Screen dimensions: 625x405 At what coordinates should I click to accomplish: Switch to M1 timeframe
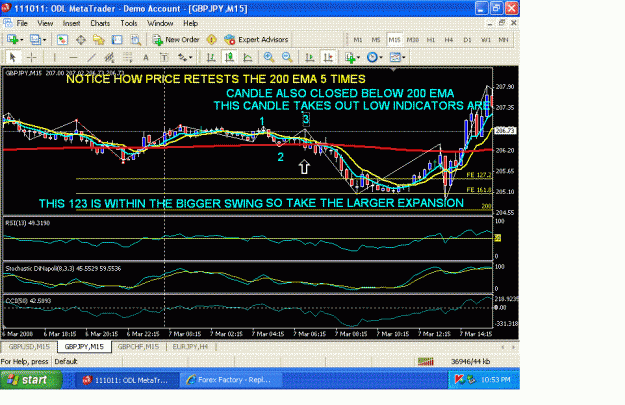coord(358,40)
